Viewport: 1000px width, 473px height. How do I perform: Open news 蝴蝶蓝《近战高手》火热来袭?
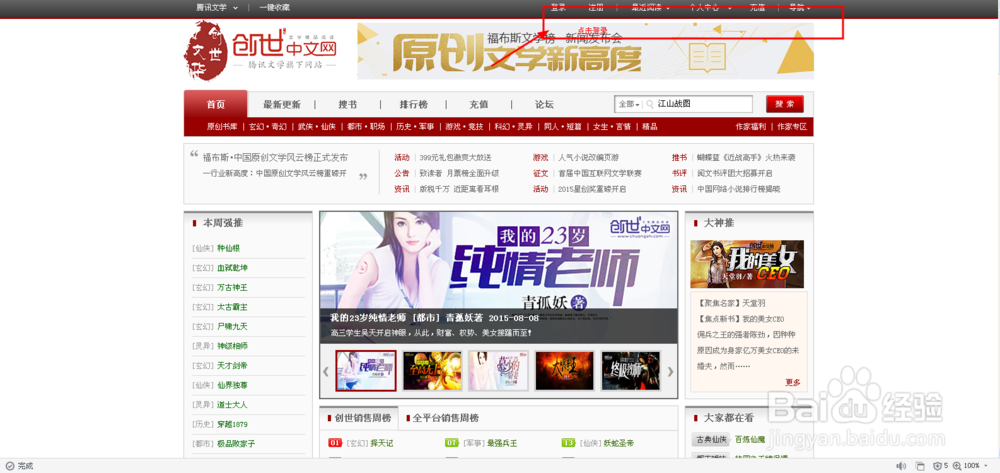click(x=746, y=157)
